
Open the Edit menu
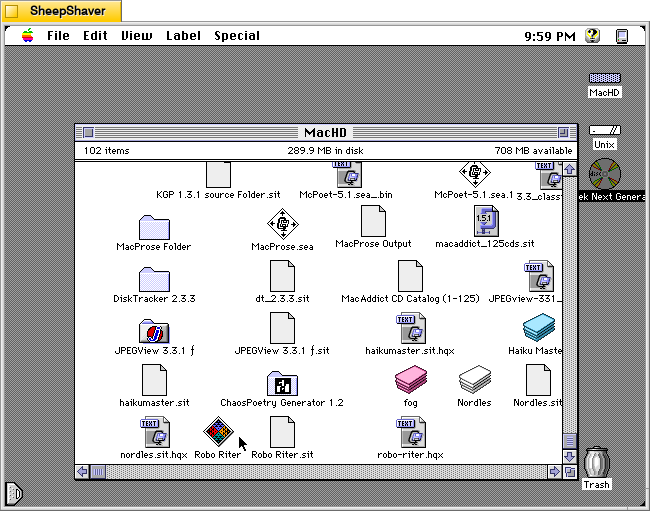[95, 36]
